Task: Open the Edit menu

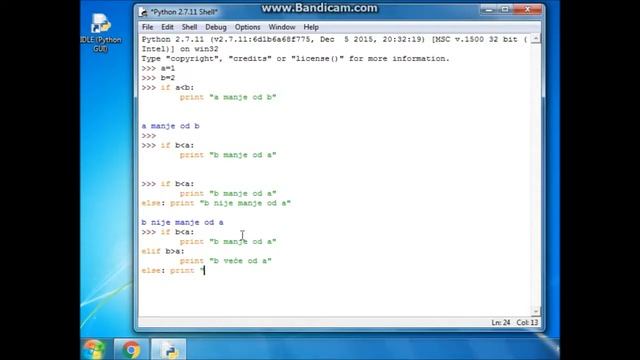Action: coord(167,27)
